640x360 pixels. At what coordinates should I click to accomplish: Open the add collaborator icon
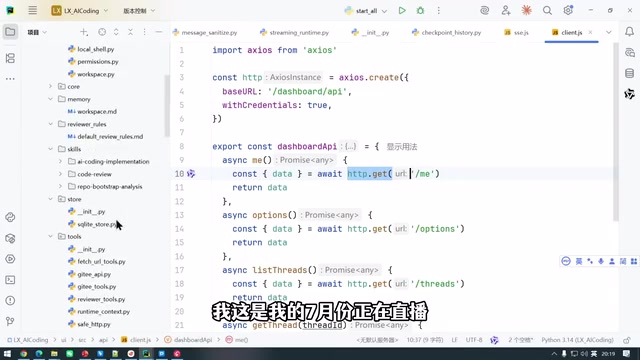506,11
